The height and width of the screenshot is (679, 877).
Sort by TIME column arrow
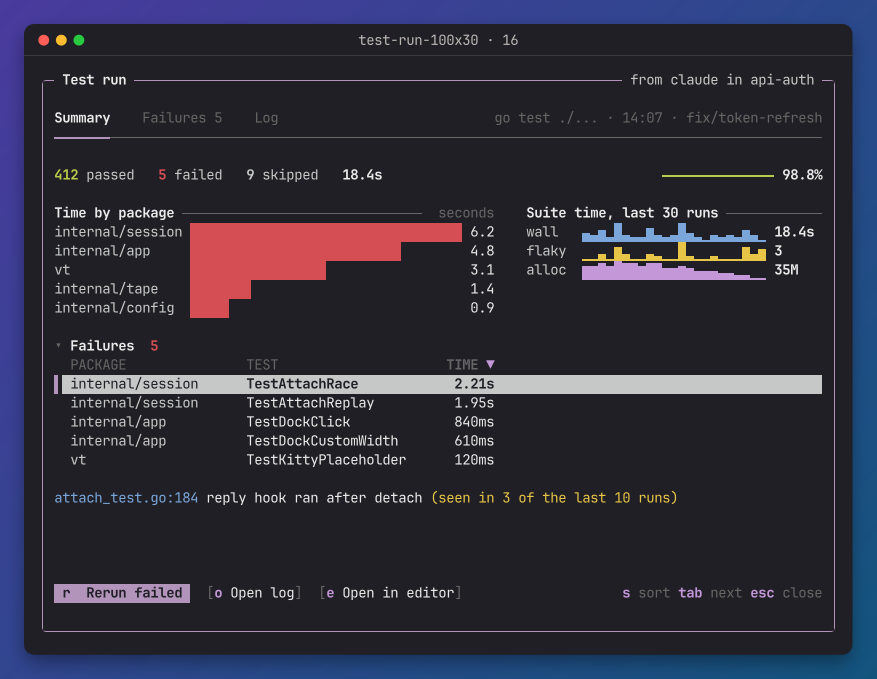click(491, 365)
